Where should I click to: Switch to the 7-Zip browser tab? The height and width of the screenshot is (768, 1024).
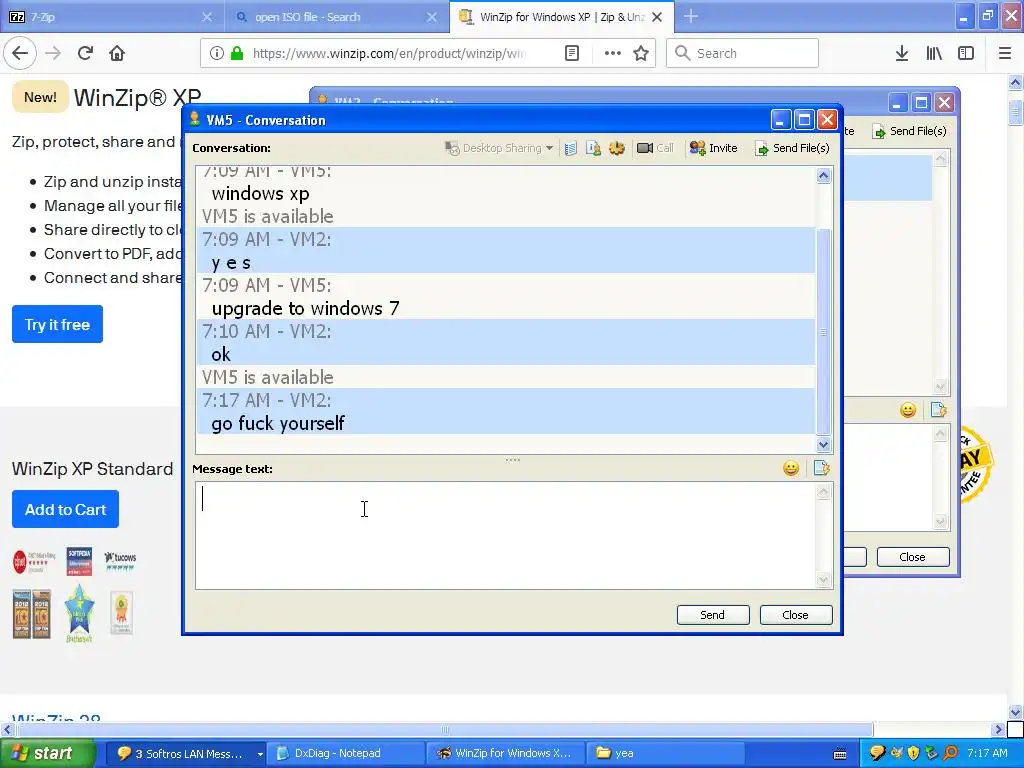click(x=112, y=17)
